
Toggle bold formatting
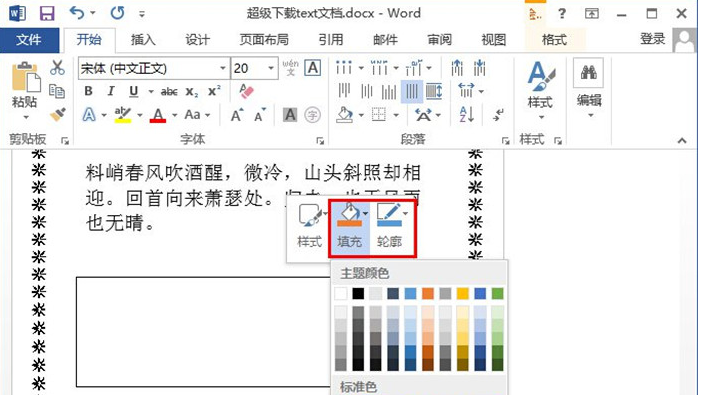[x=88, y=91]
